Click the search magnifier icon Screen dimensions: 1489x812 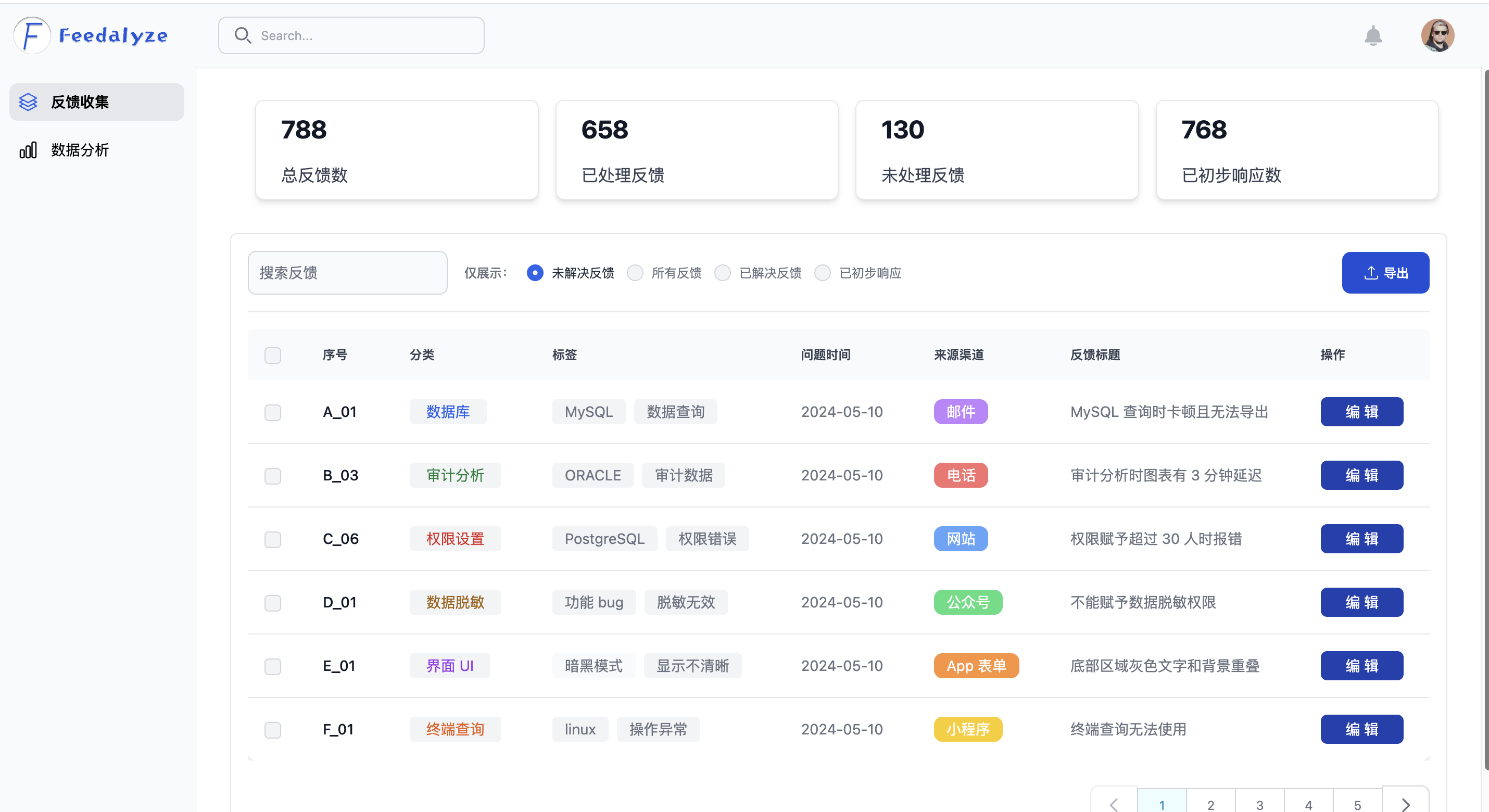point(243,36)
